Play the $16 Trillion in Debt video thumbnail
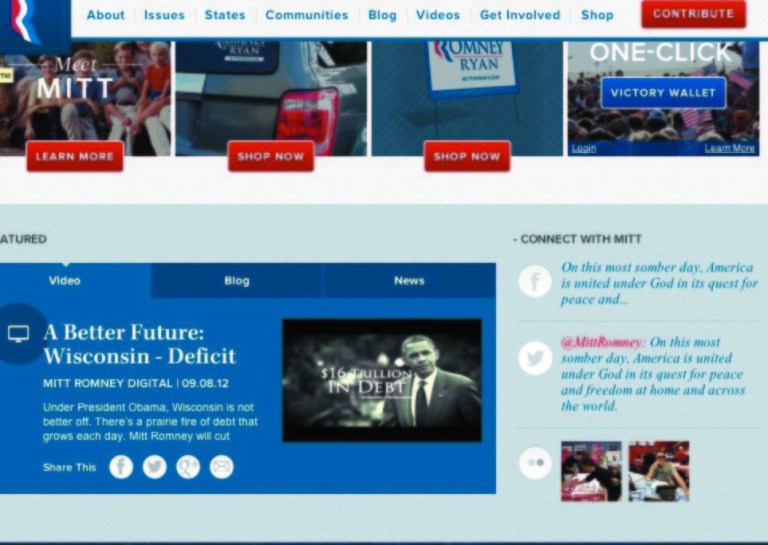This screenshot has width=768, height=545. point(382,381)
